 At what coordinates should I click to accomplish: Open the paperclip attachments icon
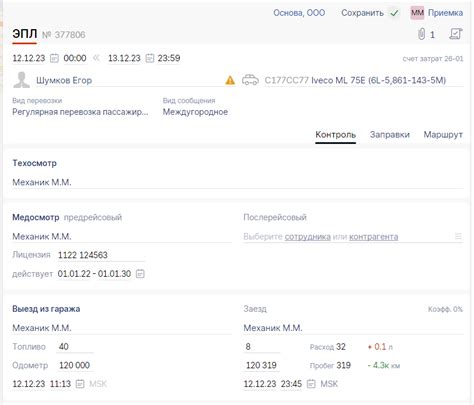point(422,34)
